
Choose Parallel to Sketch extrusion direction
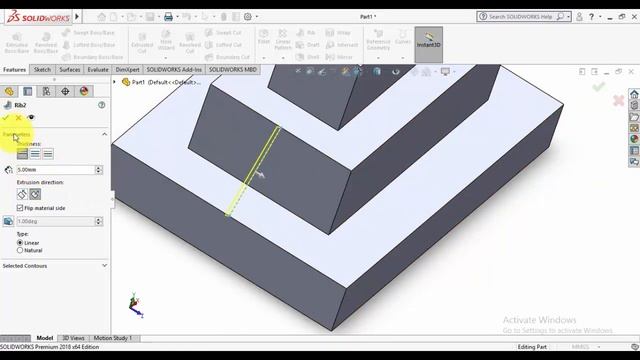22,194
